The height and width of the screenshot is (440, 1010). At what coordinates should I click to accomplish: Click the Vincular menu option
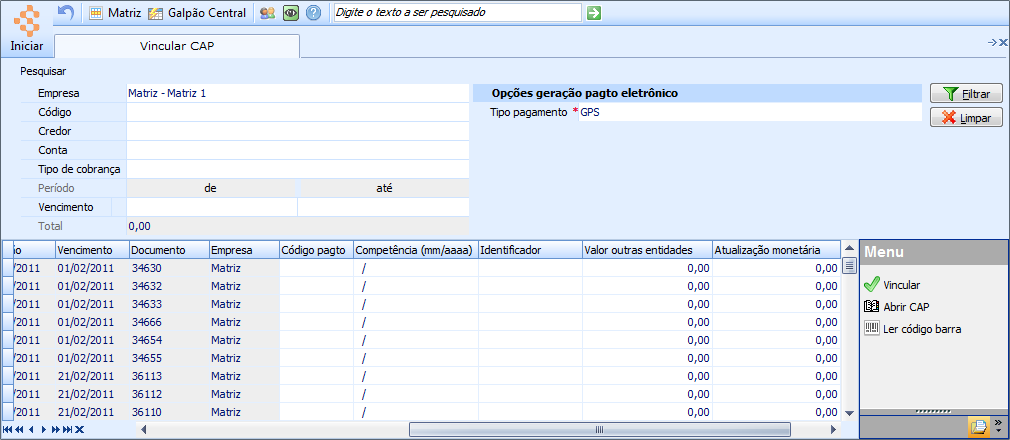tap(893, 285)
